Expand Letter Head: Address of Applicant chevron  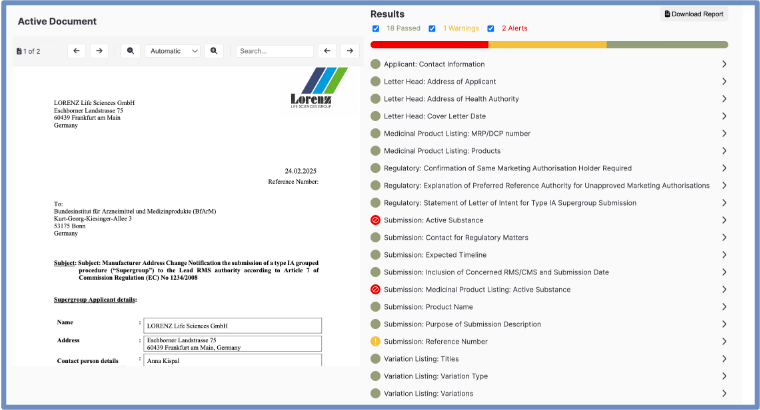(x=724, y=81)
